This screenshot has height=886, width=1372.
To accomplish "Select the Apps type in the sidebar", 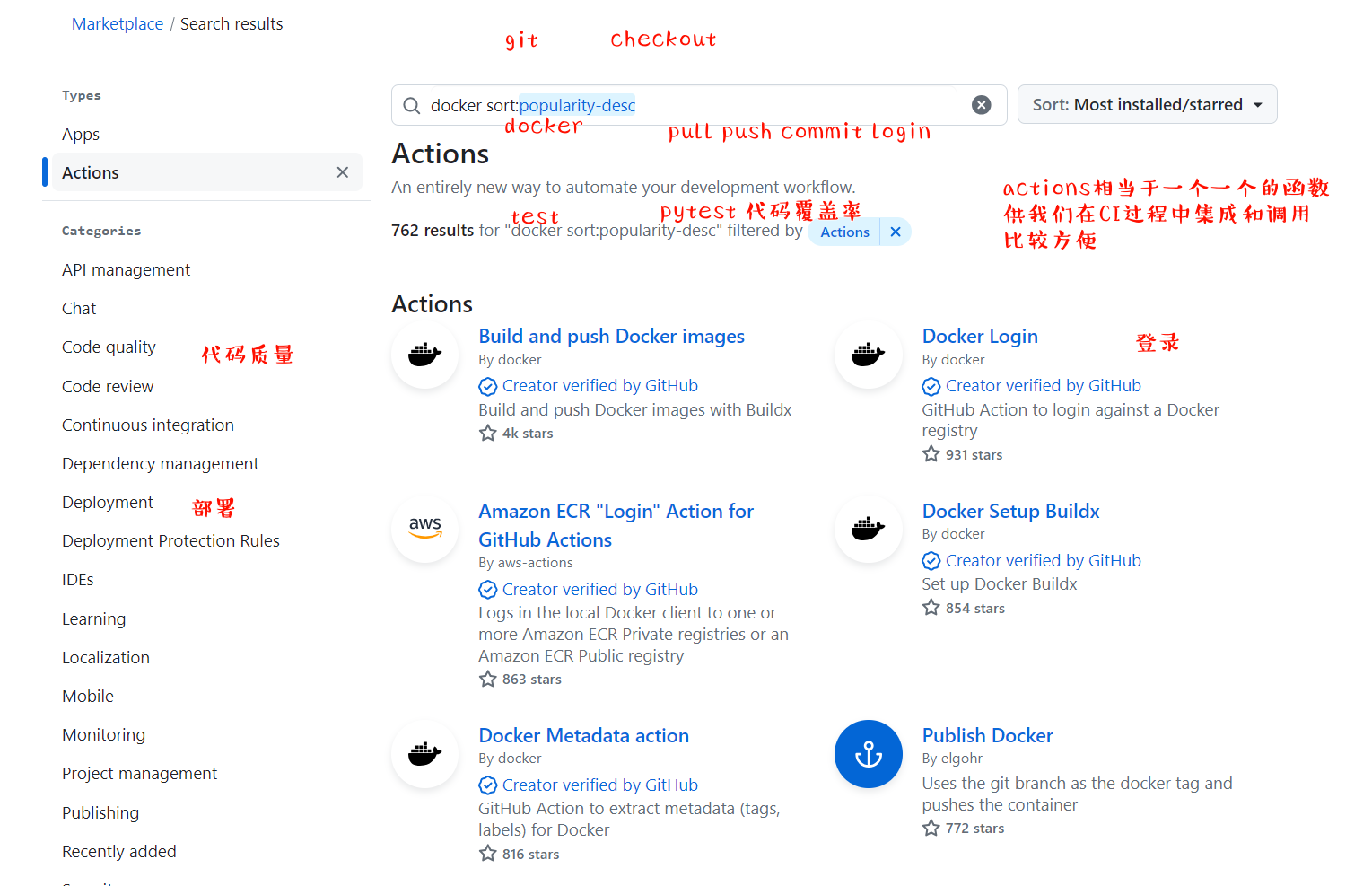I will (81, 135).
